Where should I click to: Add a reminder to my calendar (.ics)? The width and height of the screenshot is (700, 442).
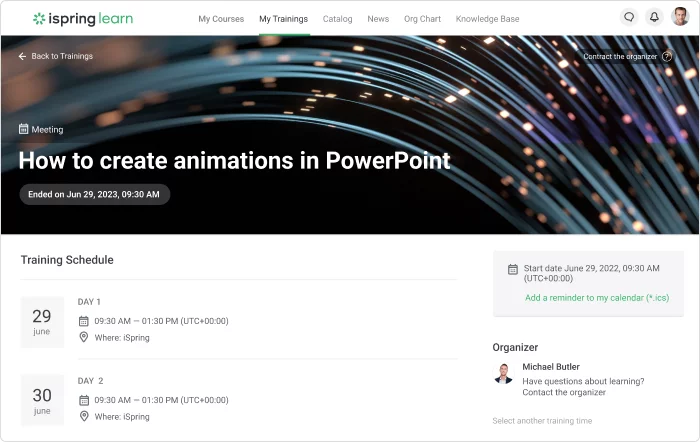[x=597, y=298]
